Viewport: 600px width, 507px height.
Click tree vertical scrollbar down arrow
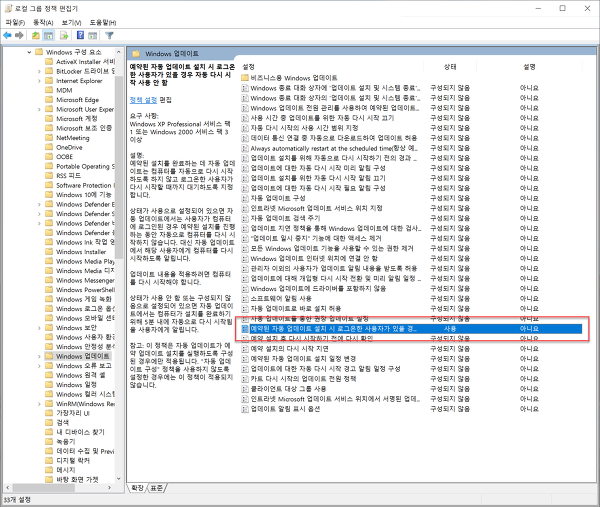pos(119,479)
